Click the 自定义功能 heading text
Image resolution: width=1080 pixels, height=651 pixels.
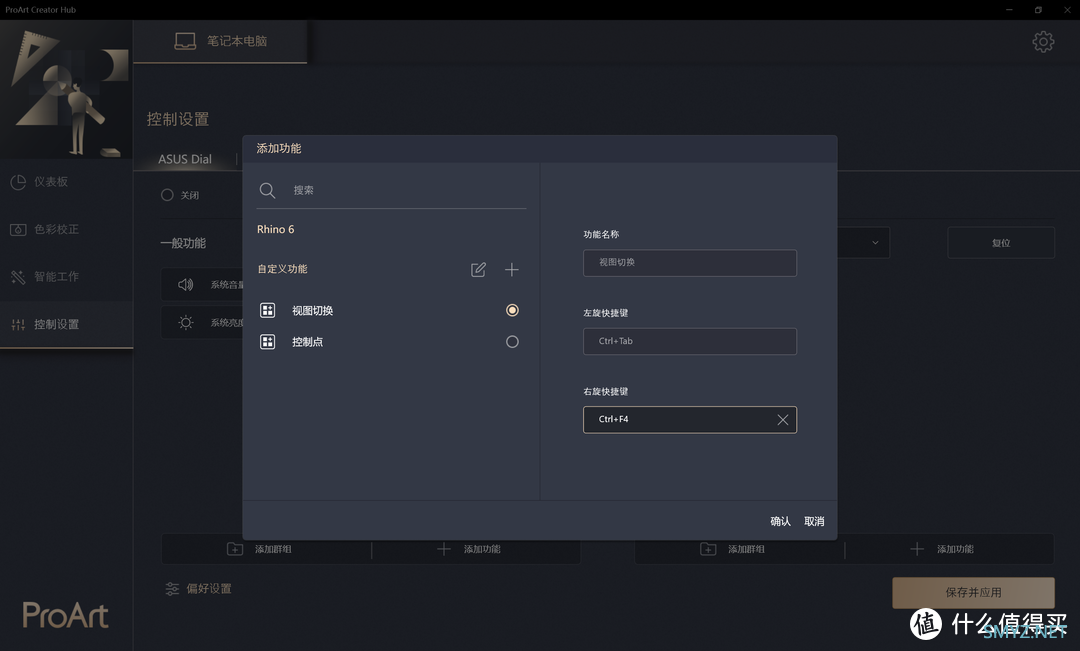(282, 269)
